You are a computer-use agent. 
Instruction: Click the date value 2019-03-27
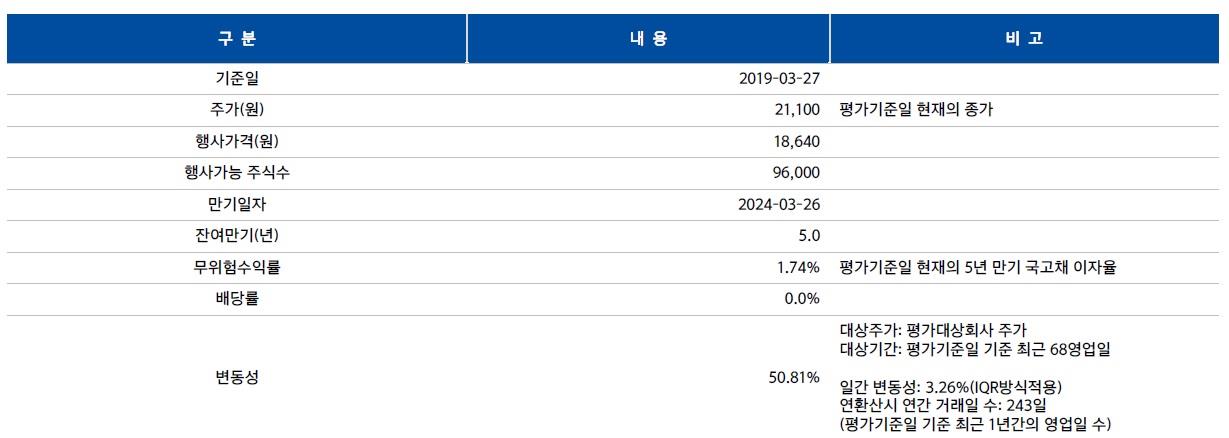(779, 78)
